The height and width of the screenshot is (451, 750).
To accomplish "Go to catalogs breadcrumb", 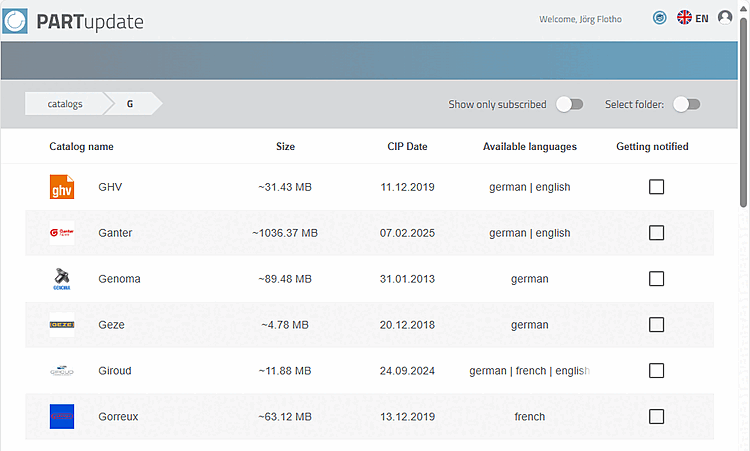I will click(65, 104).
